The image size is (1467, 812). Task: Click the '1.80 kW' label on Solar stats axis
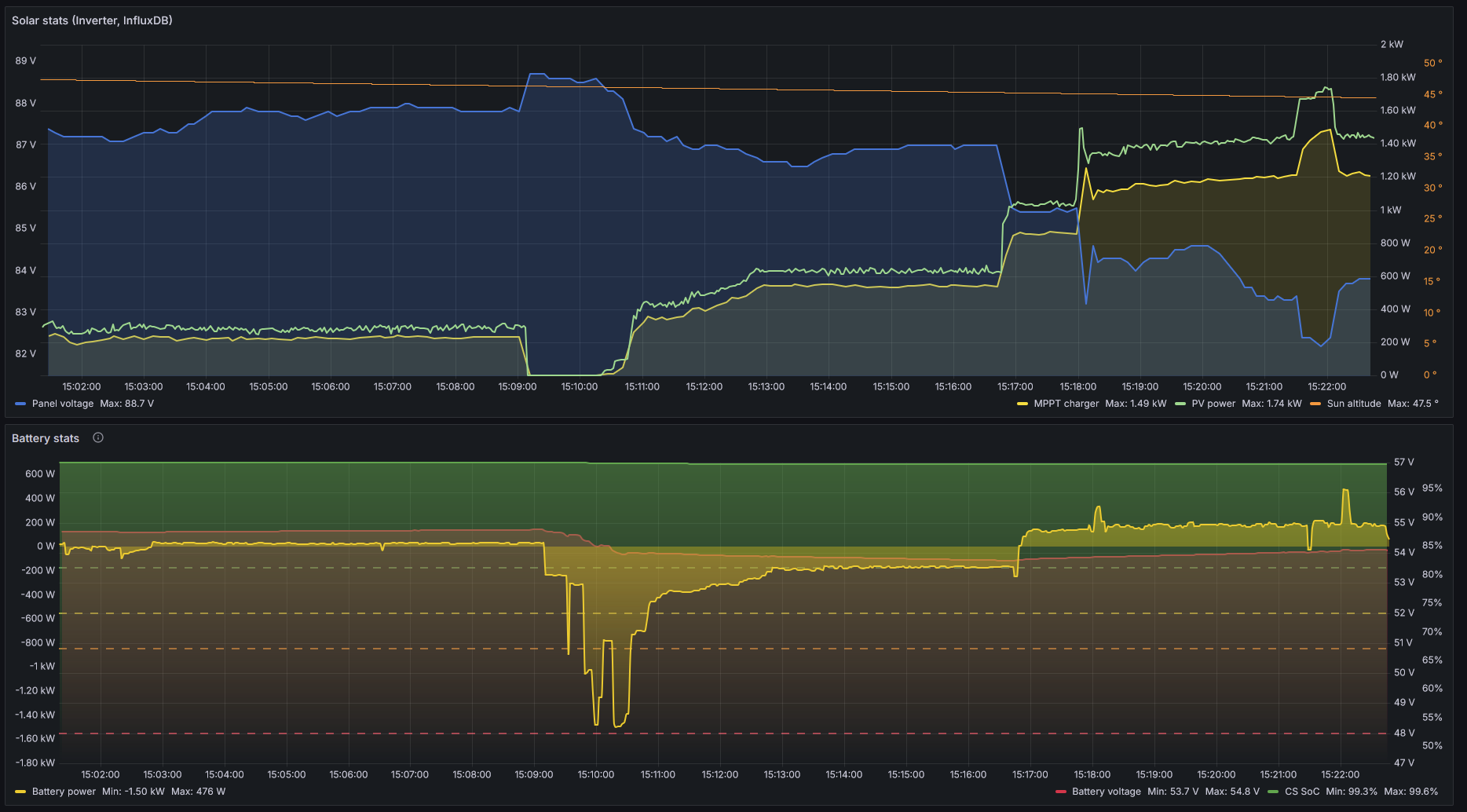point(1398,77)
